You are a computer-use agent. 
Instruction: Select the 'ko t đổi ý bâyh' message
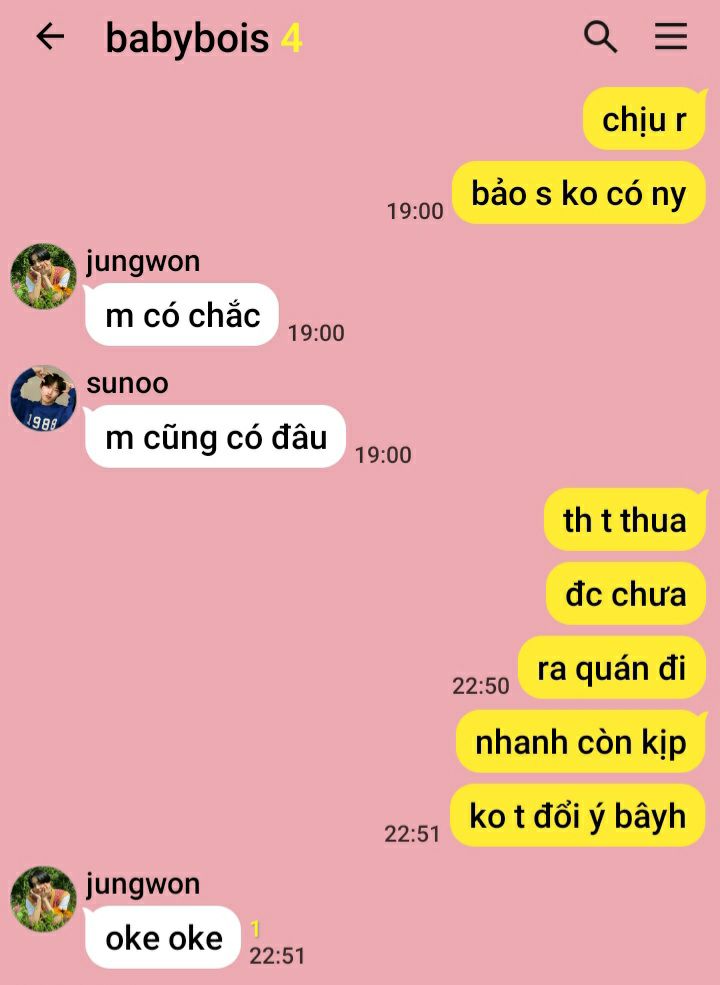pos(578,816)
